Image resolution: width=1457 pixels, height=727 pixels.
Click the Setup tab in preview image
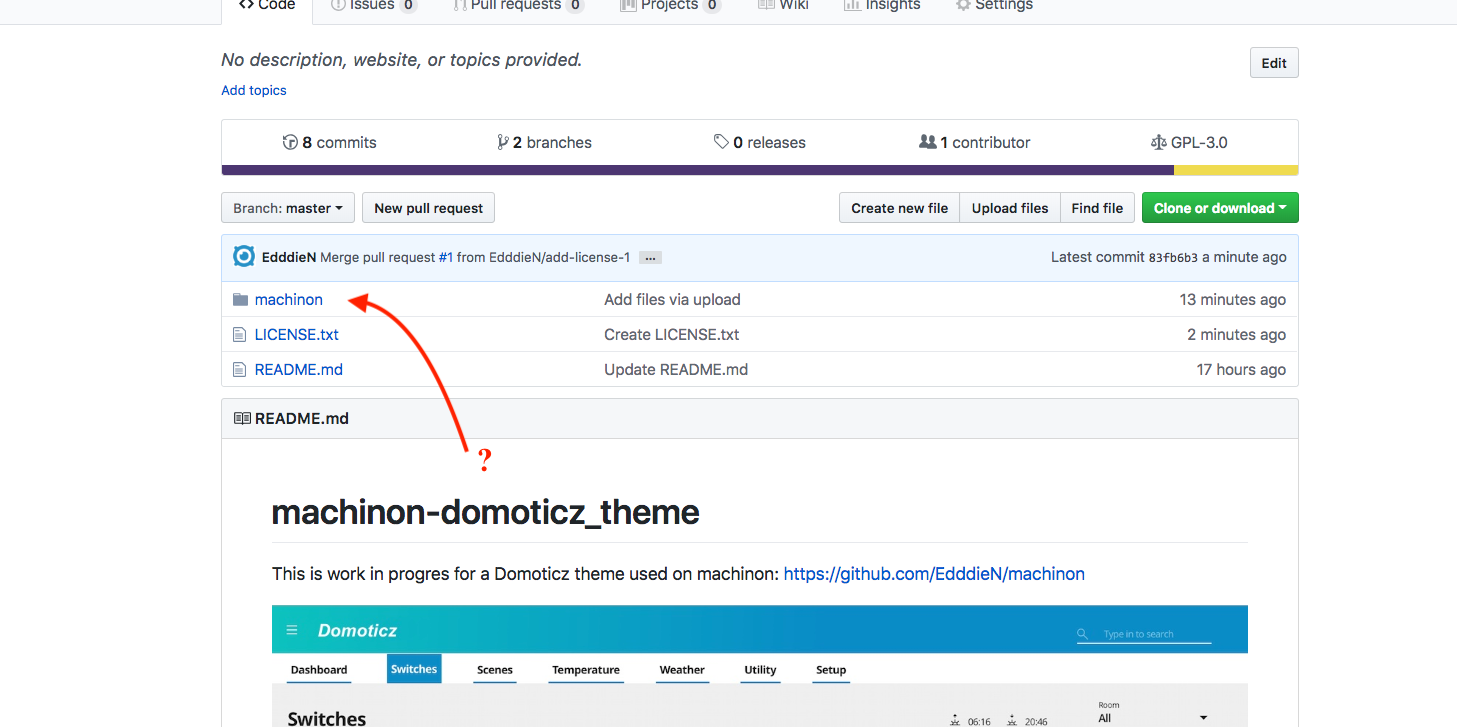tap(831, 670)
